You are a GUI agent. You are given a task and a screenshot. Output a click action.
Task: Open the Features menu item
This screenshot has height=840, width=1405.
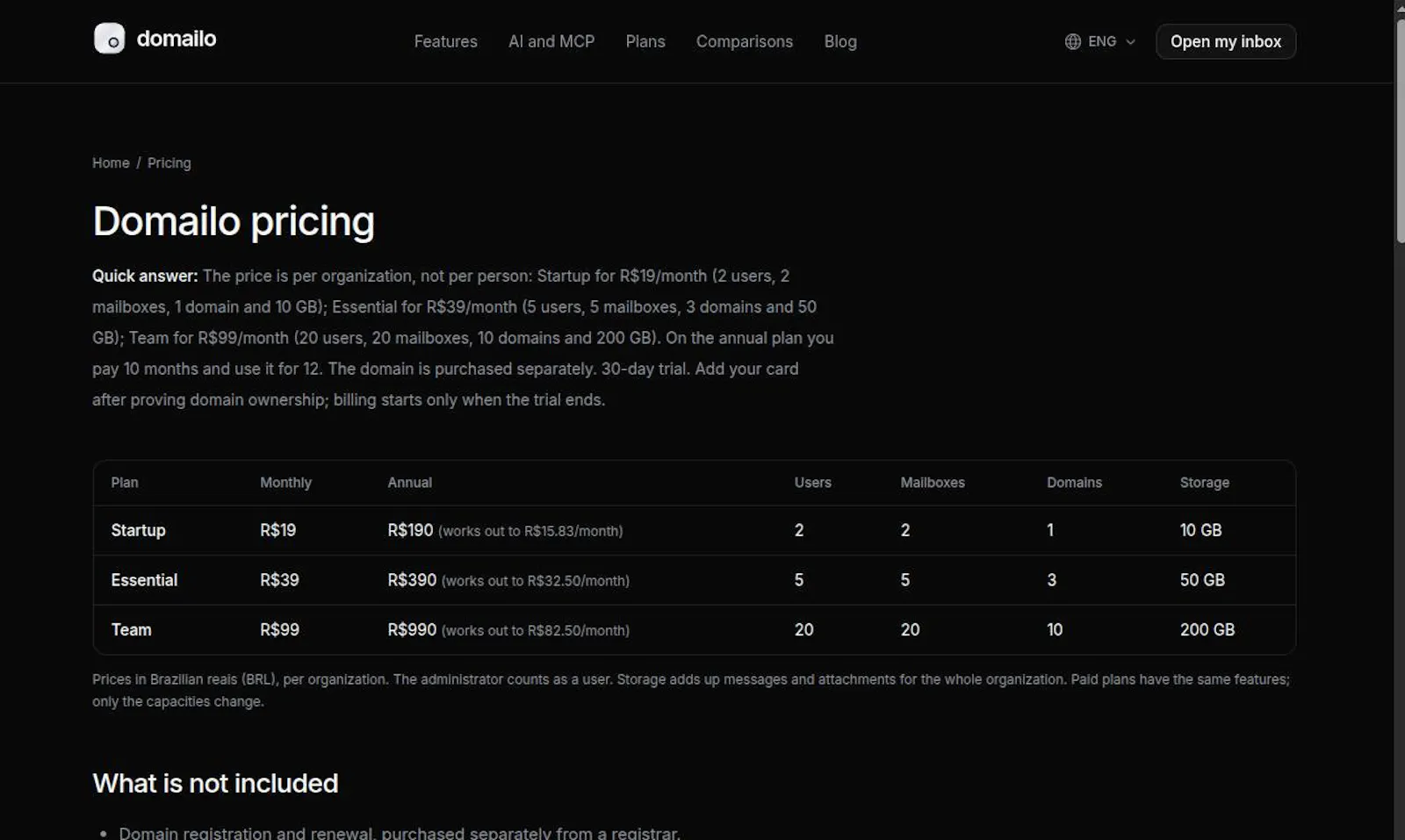point(445,41)
